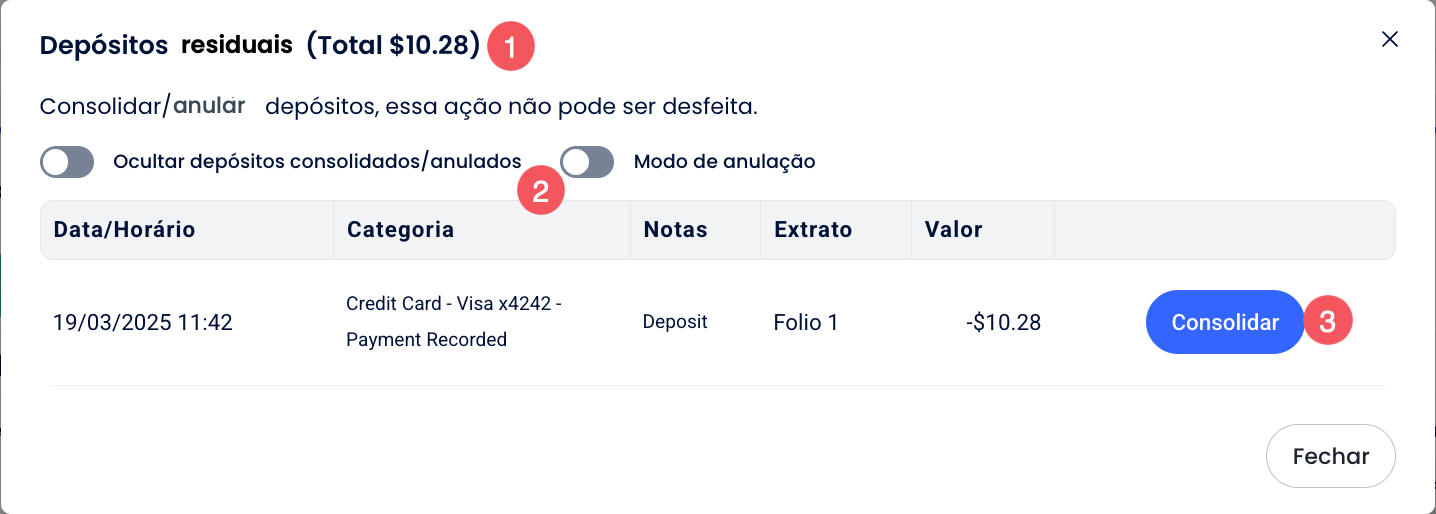This screenshot has width=1436, height=514.
Task: Click the Fechar button
Action: click(x=1330, y=456)
